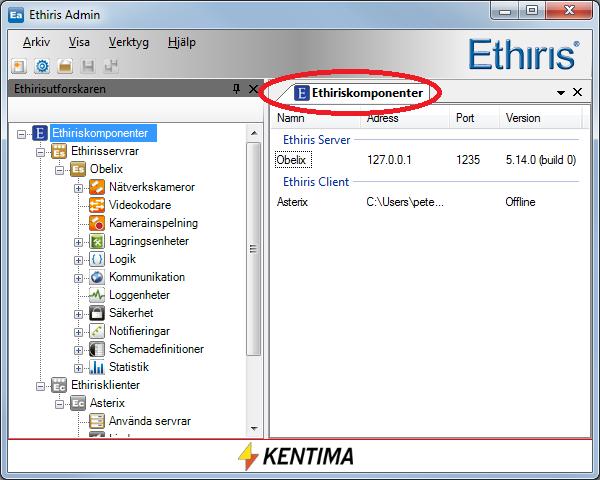
Task: Click the Logik braces icon
Action: [x=97, y=259]
